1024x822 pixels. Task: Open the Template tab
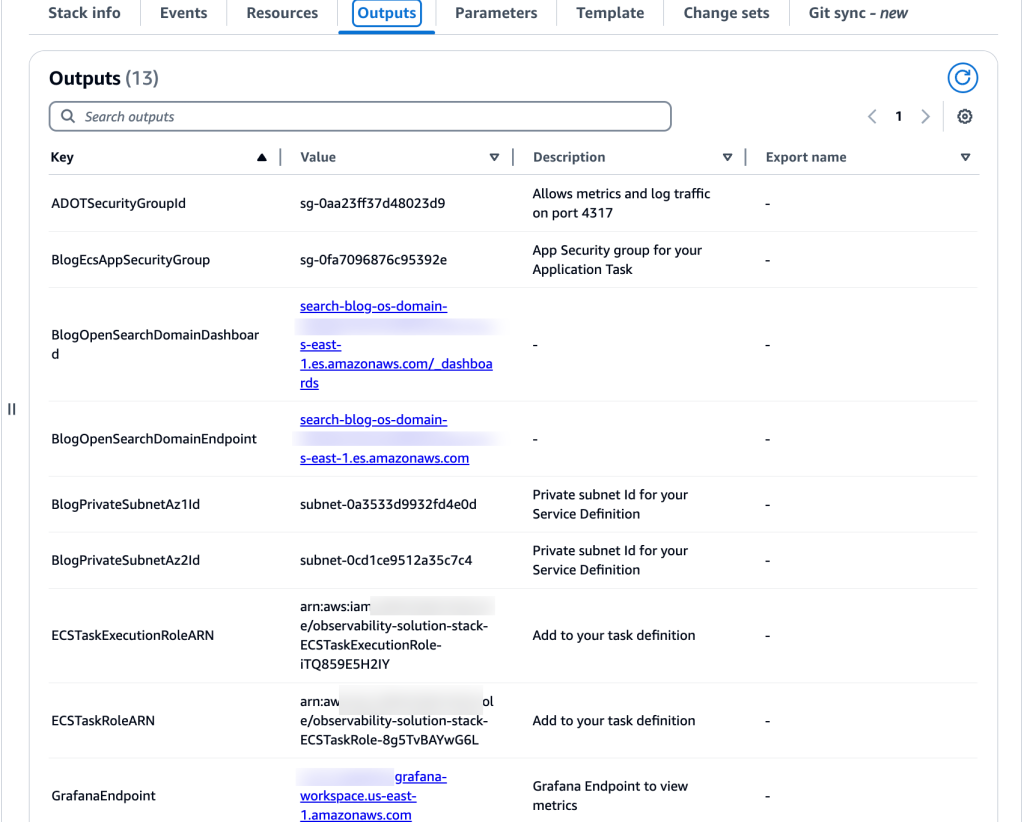(609, 13)
